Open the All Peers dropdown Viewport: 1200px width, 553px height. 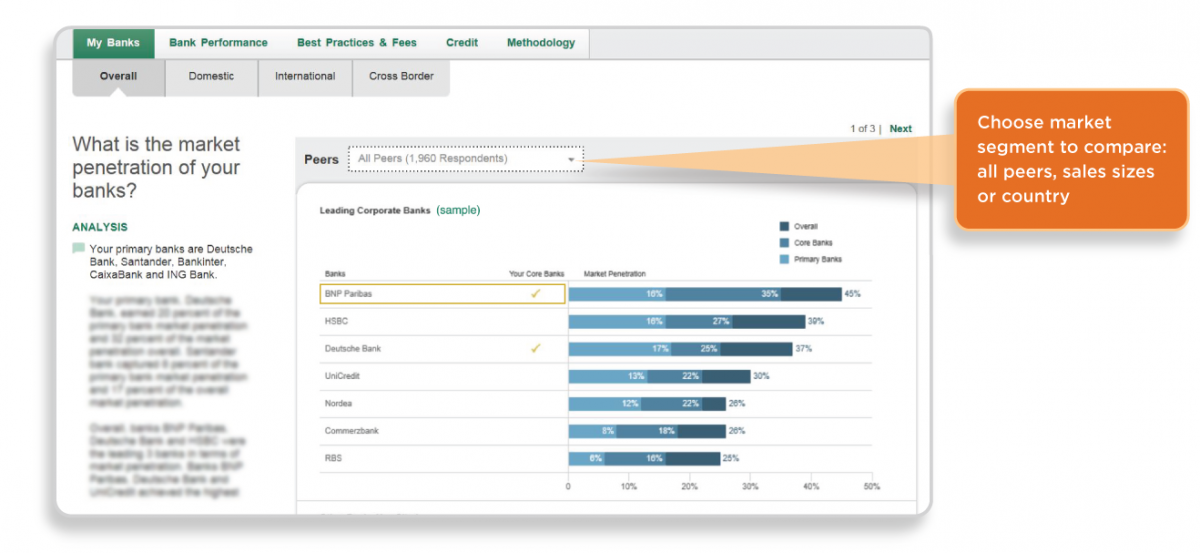[465, 159]
